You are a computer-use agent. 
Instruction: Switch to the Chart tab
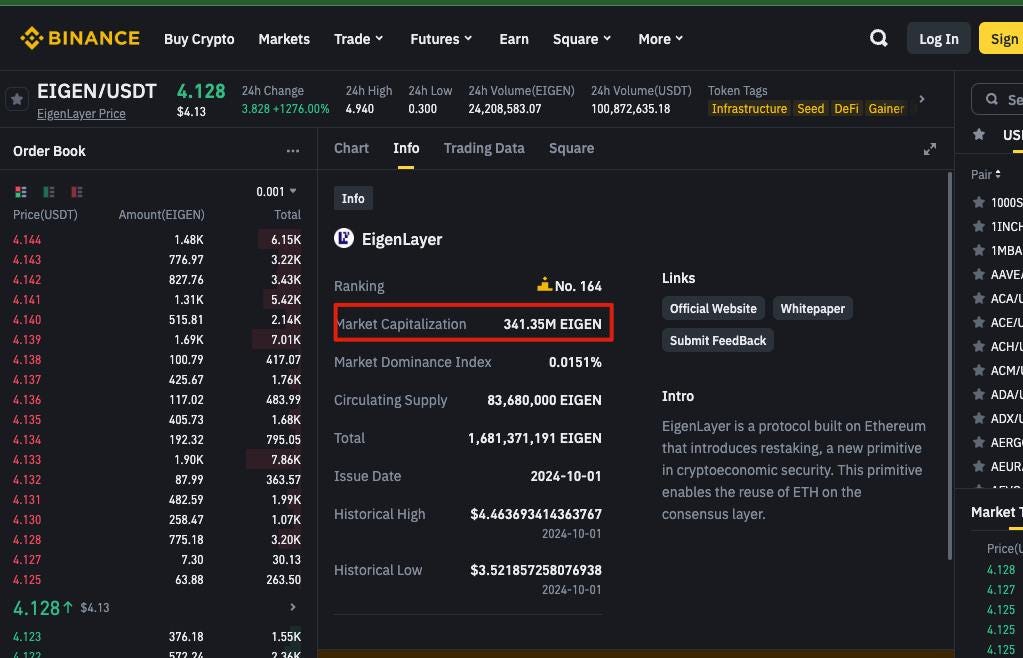point(351,149)
